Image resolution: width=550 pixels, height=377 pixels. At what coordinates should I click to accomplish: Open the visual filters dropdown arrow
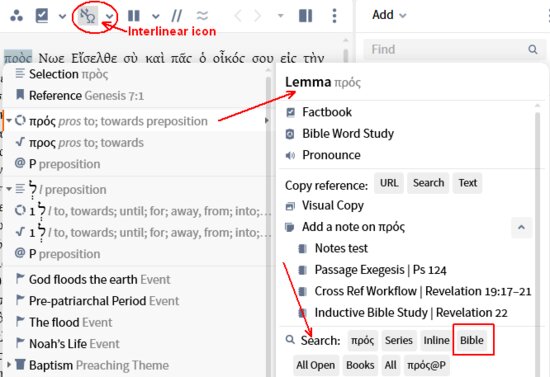62,16
